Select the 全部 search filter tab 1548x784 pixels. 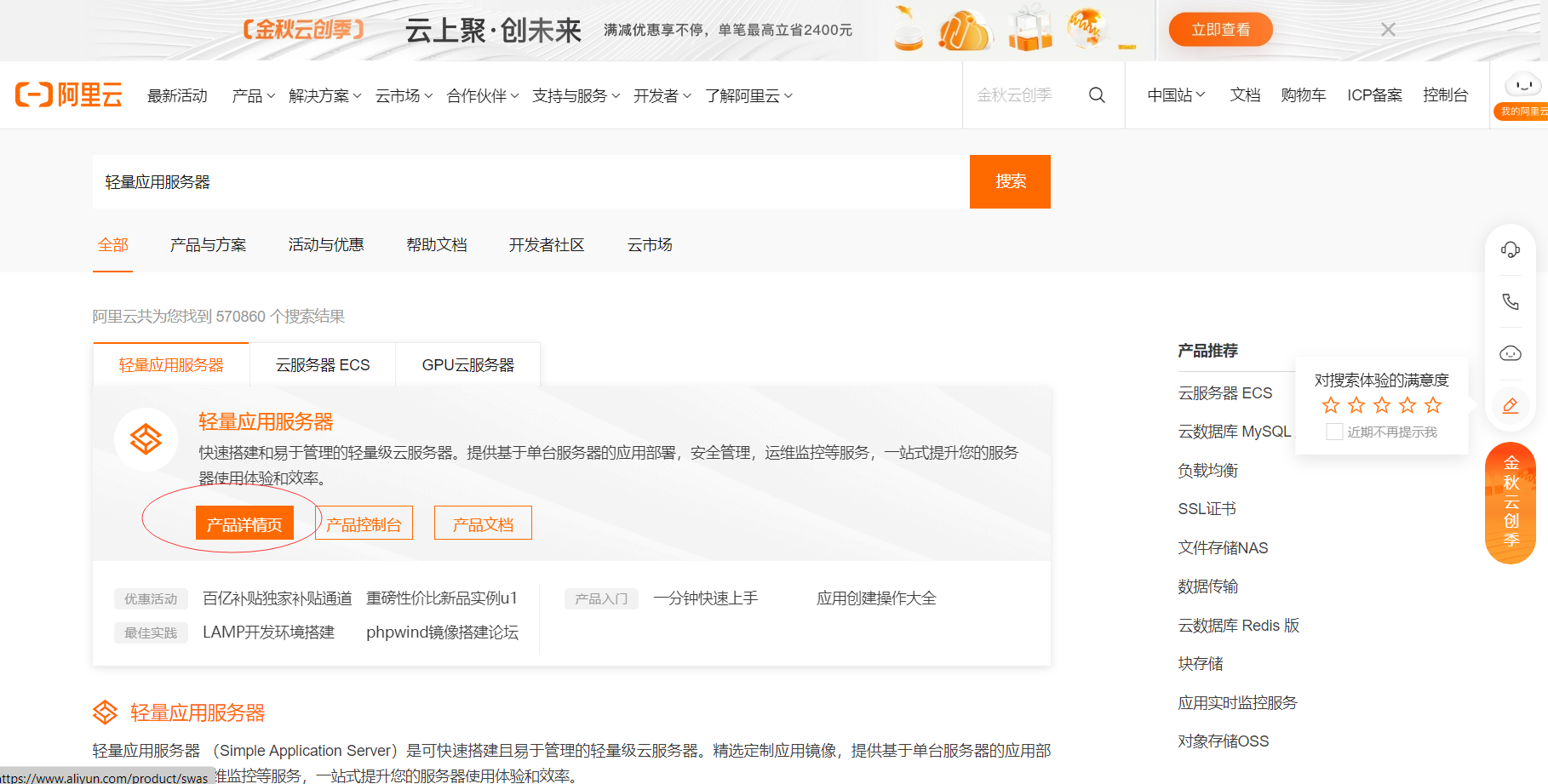(x=112, y=245)
